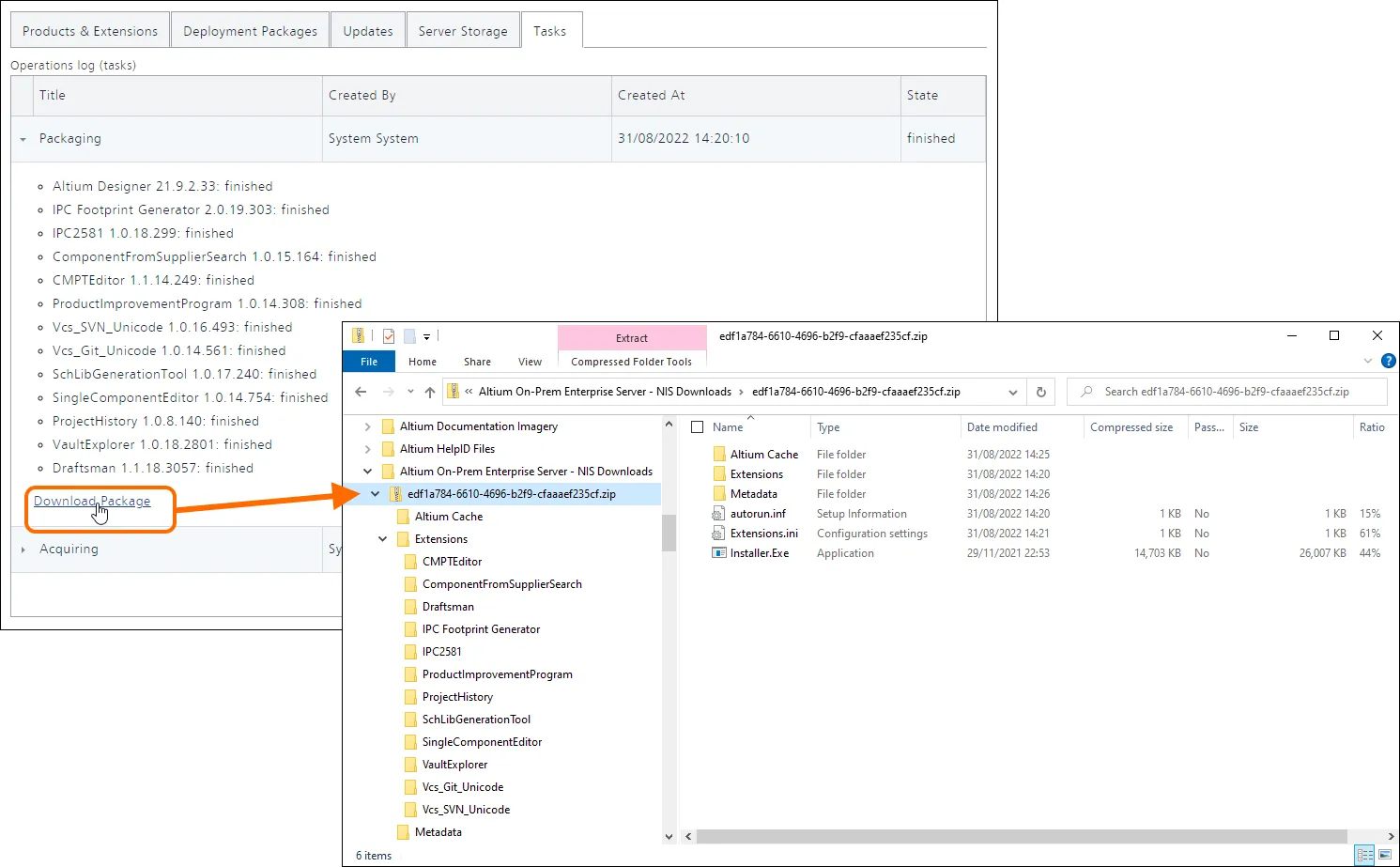Open Draftsman folder in tree
The image size is (1400, 867).
(448, 607)
